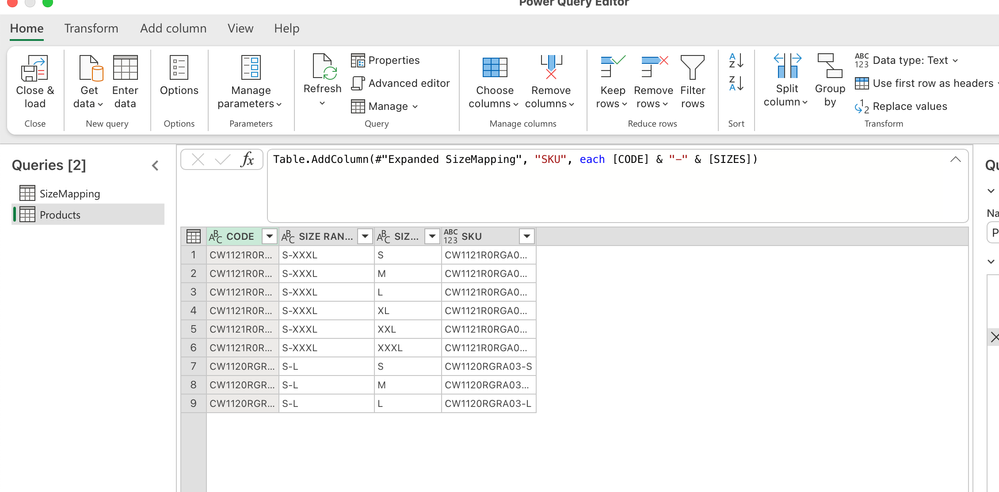The image size is (999, 492).
Task: Expand the formula bar chevron
Action: [x=956, y=159]
